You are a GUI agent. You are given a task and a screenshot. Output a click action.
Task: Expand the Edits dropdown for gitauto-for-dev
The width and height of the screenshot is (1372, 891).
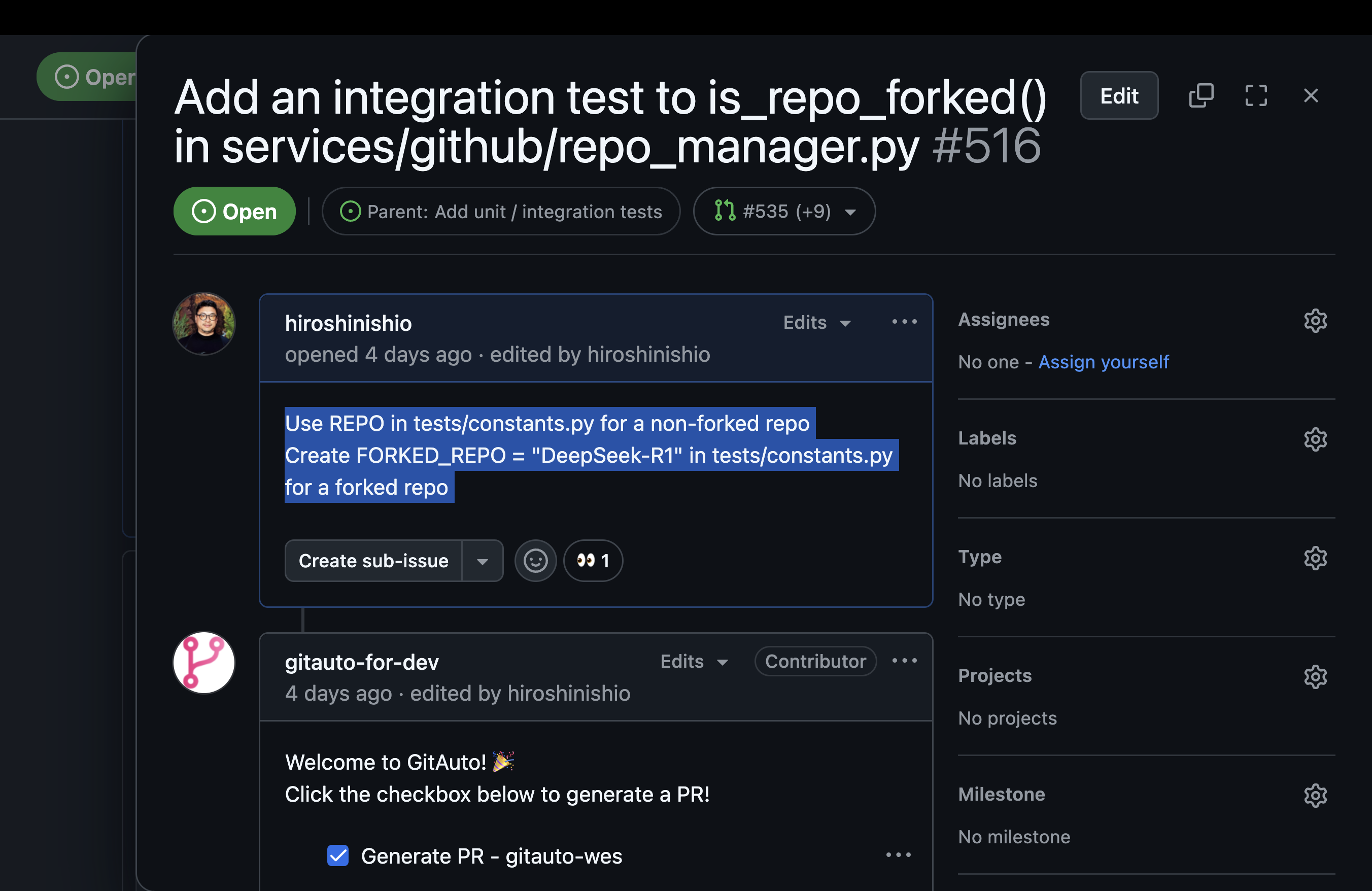(x=693, y=660)
